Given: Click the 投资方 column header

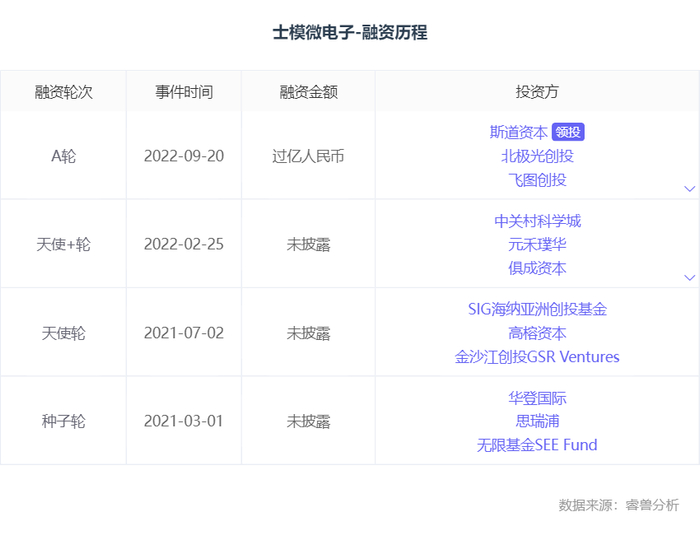Looking at the screenshot, I should [537, 92].
